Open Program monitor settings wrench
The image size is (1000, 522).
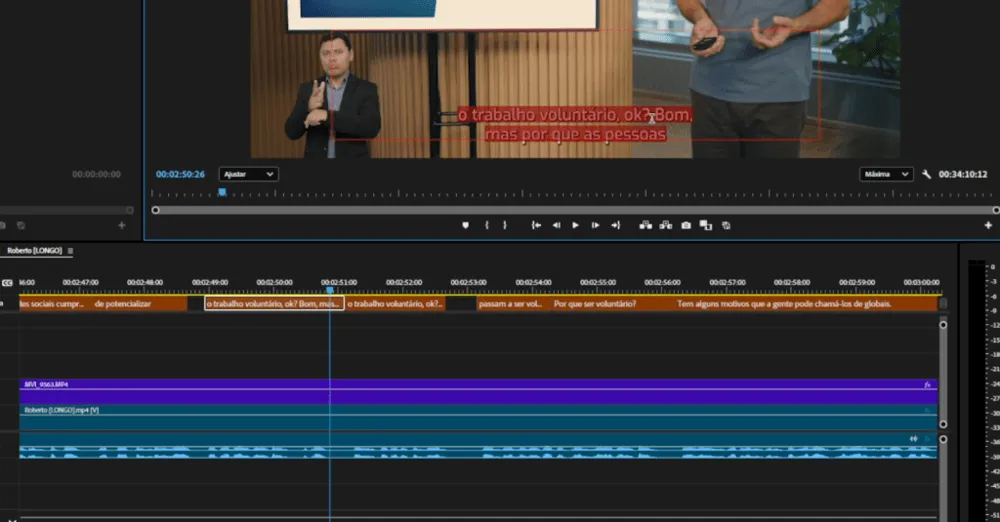click(x=926, y=174)
